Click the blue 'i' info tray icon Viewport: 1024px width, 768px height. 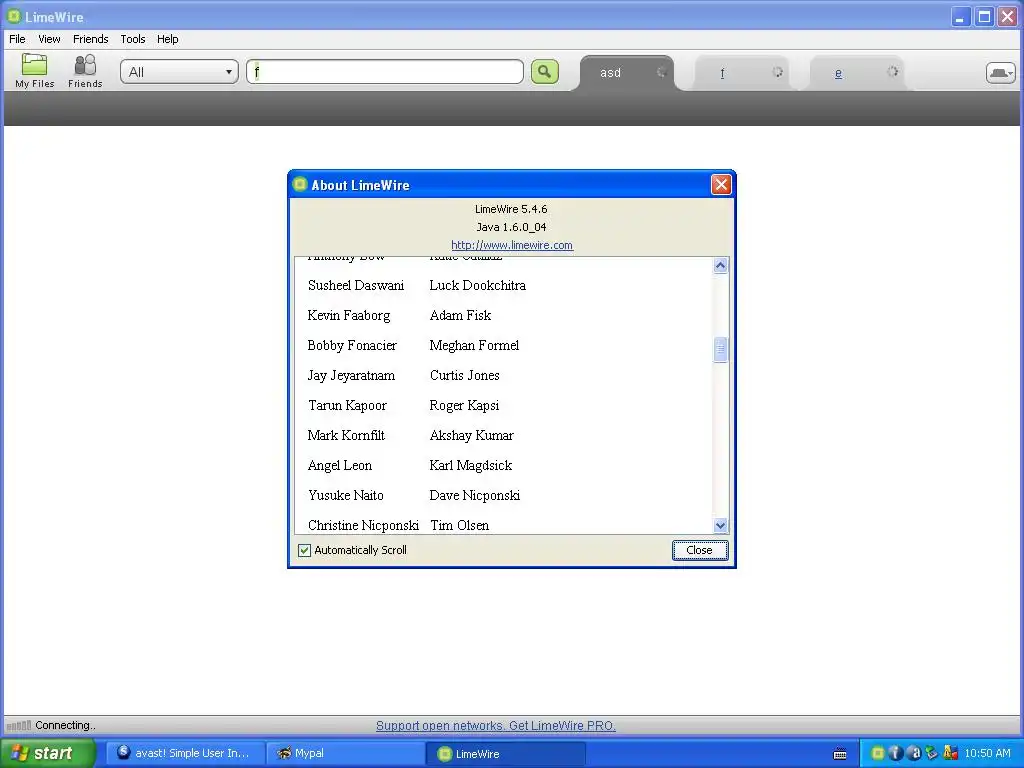[896, 753]
